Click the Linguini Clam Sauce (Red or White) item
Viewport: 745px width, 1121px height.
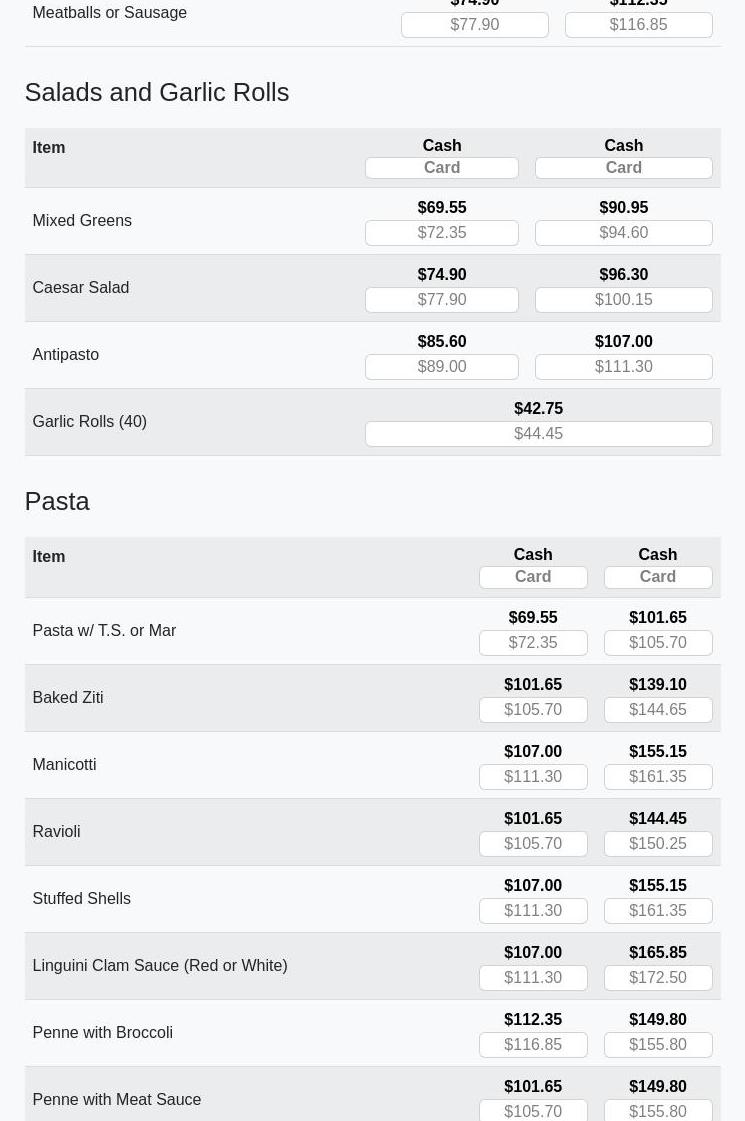point(159,966)
